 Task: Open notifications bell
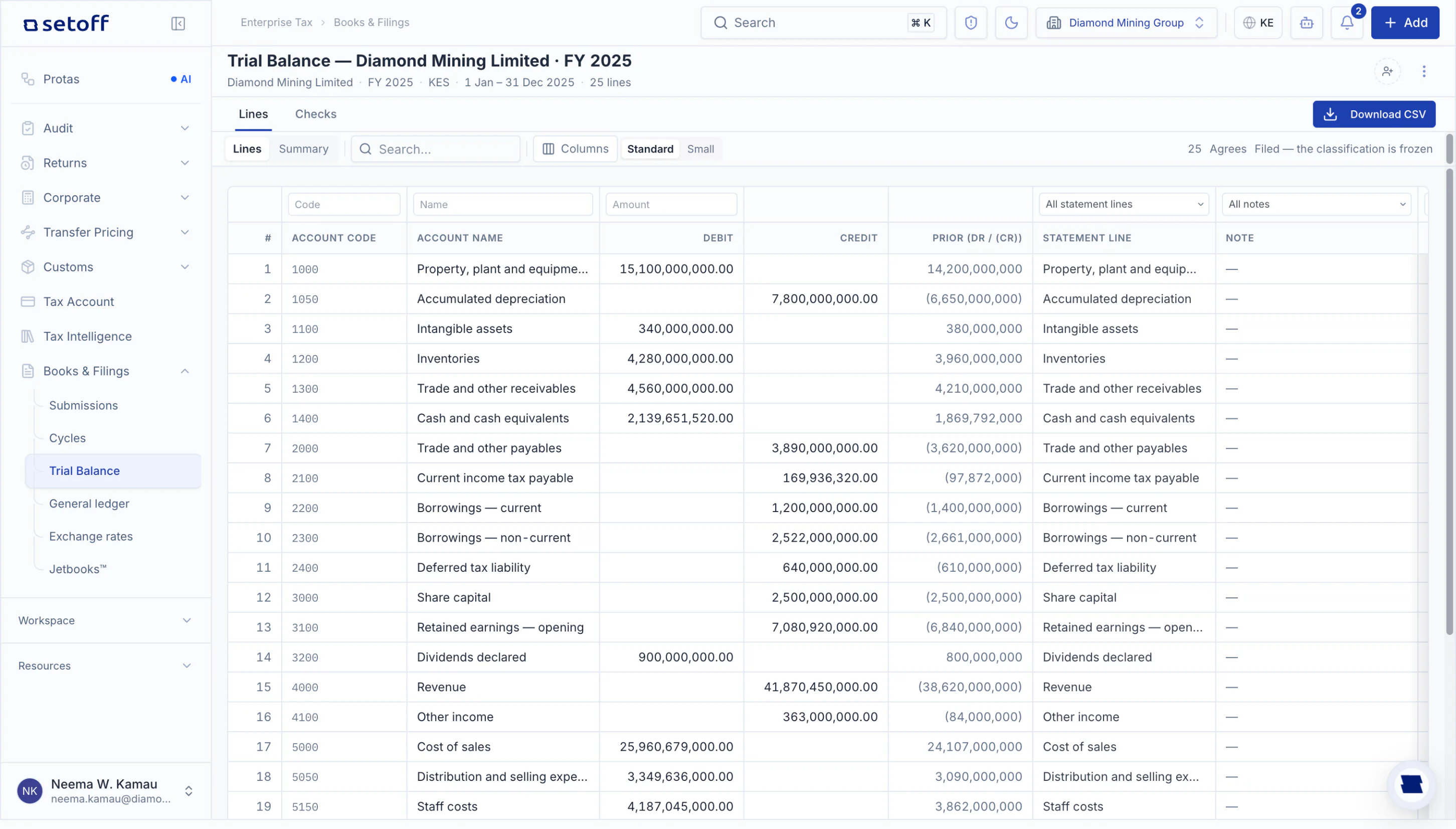(1346, 23)
